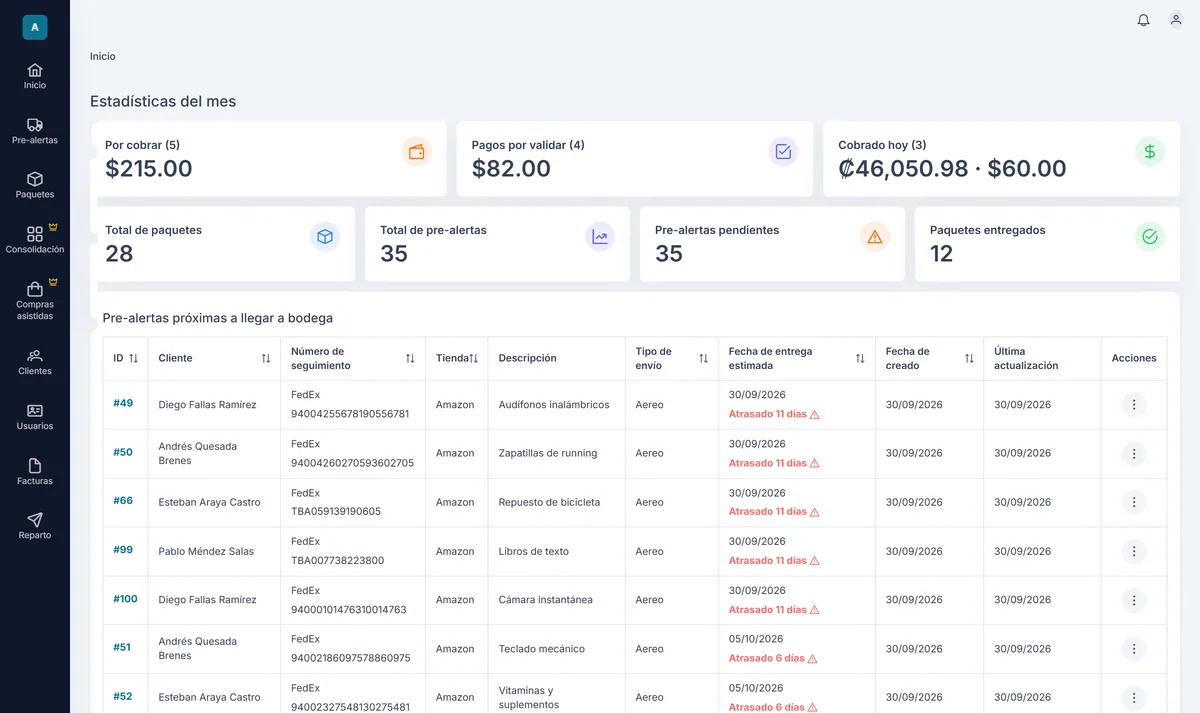Click the app logo letter A
This screenshot has width=1200, height=713.
[35, 27]
